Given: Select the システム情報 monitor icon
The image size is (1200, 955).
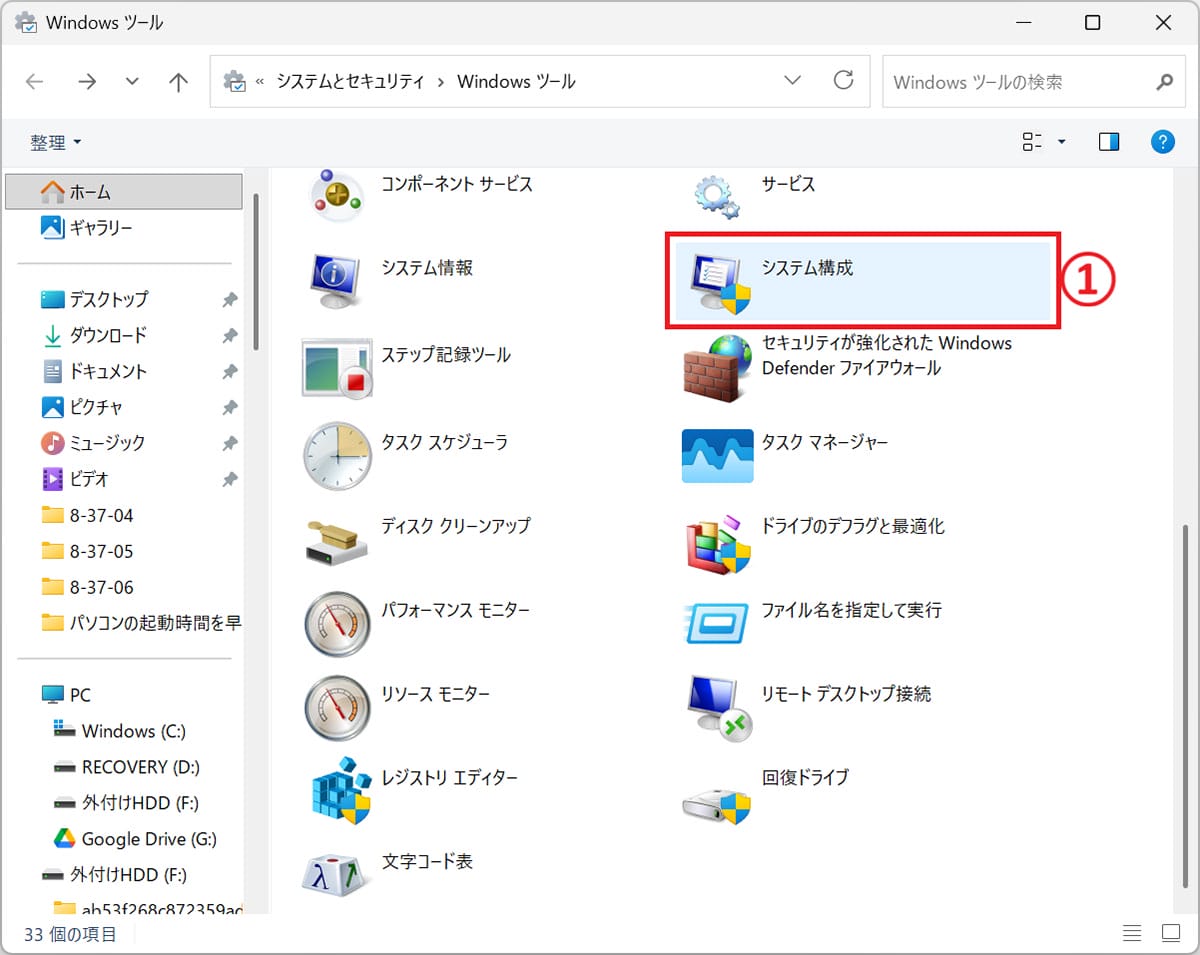Looking at the screenshot, I should click(x=336, y=281).
